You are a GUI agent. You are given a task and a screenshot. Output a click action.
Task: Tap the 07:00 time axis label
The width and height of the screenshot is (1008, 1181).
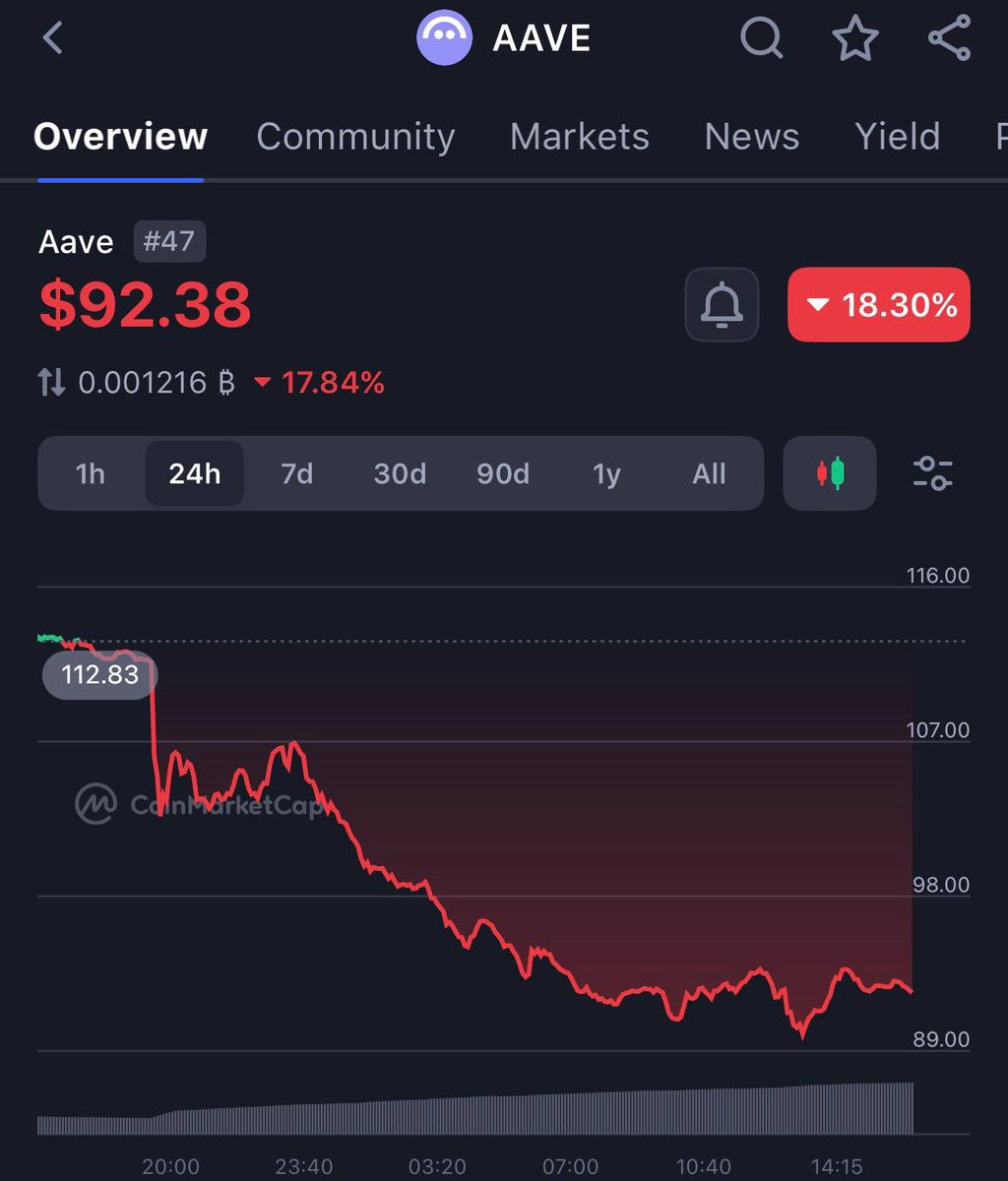(x=570, y=1167)
